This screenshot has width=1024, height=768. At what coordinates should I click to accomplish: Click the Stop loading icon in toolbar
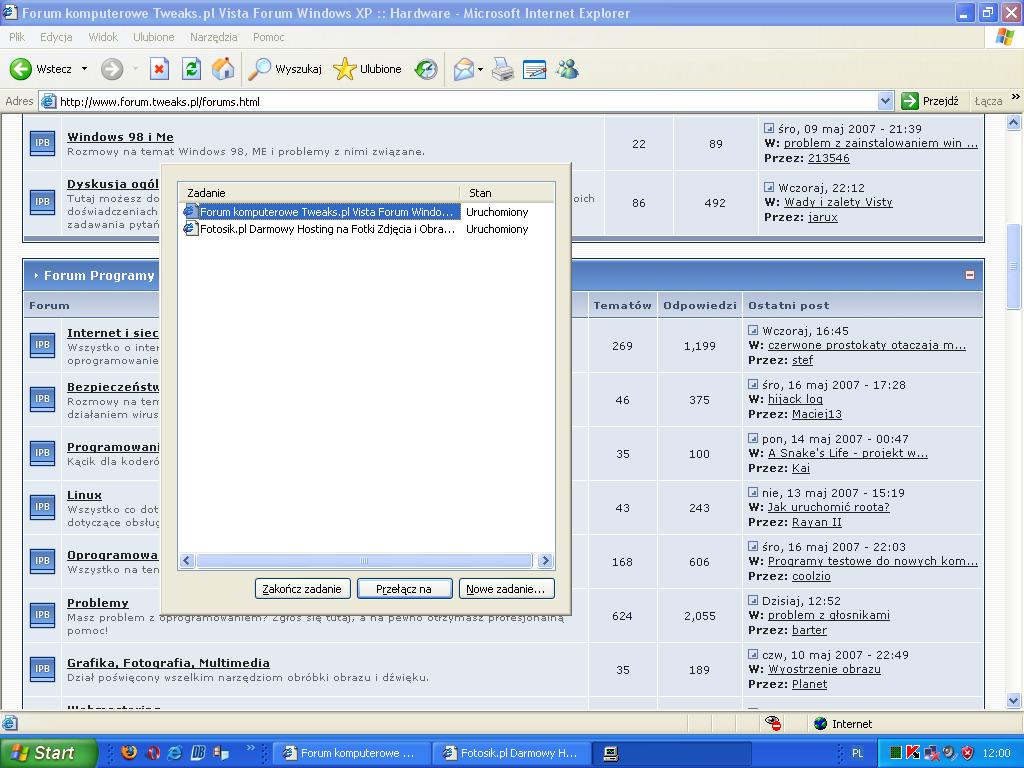pos(159,69)
